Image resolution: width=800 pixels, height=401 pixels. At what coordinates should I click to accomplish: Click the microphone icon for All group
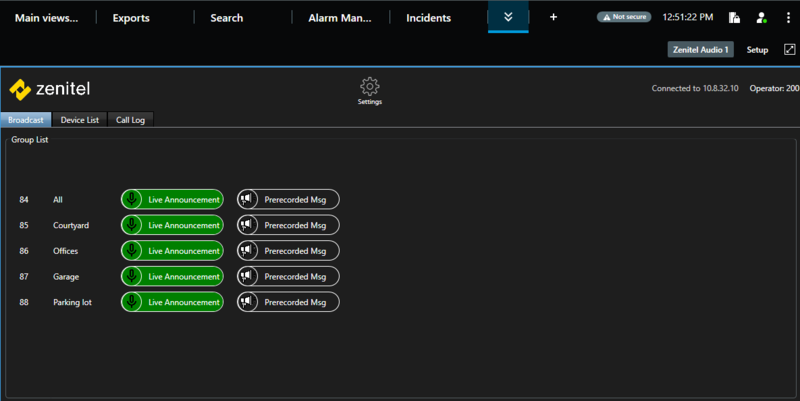[x=133, y=199]
